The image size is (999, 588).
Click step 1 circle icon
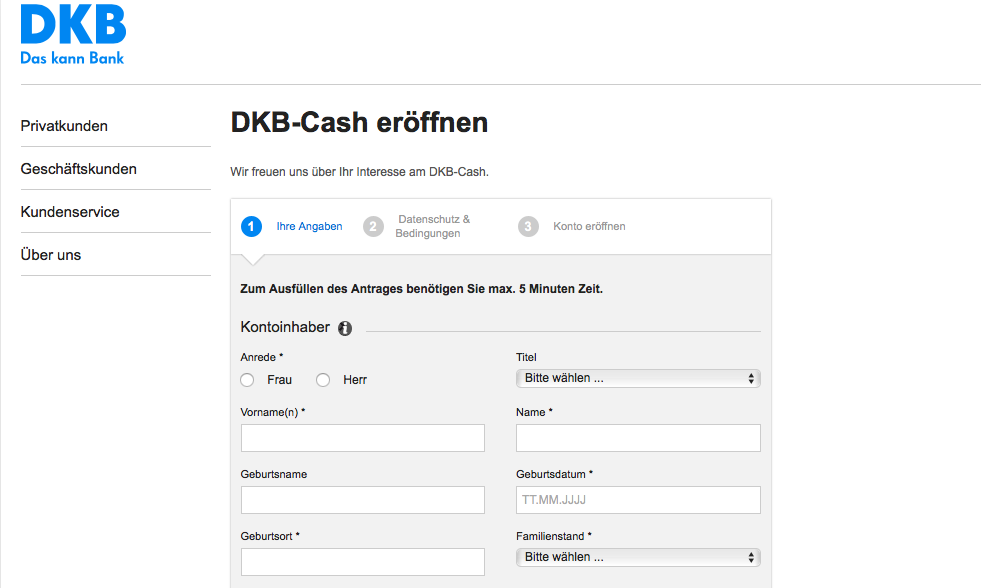pos(251,226)
